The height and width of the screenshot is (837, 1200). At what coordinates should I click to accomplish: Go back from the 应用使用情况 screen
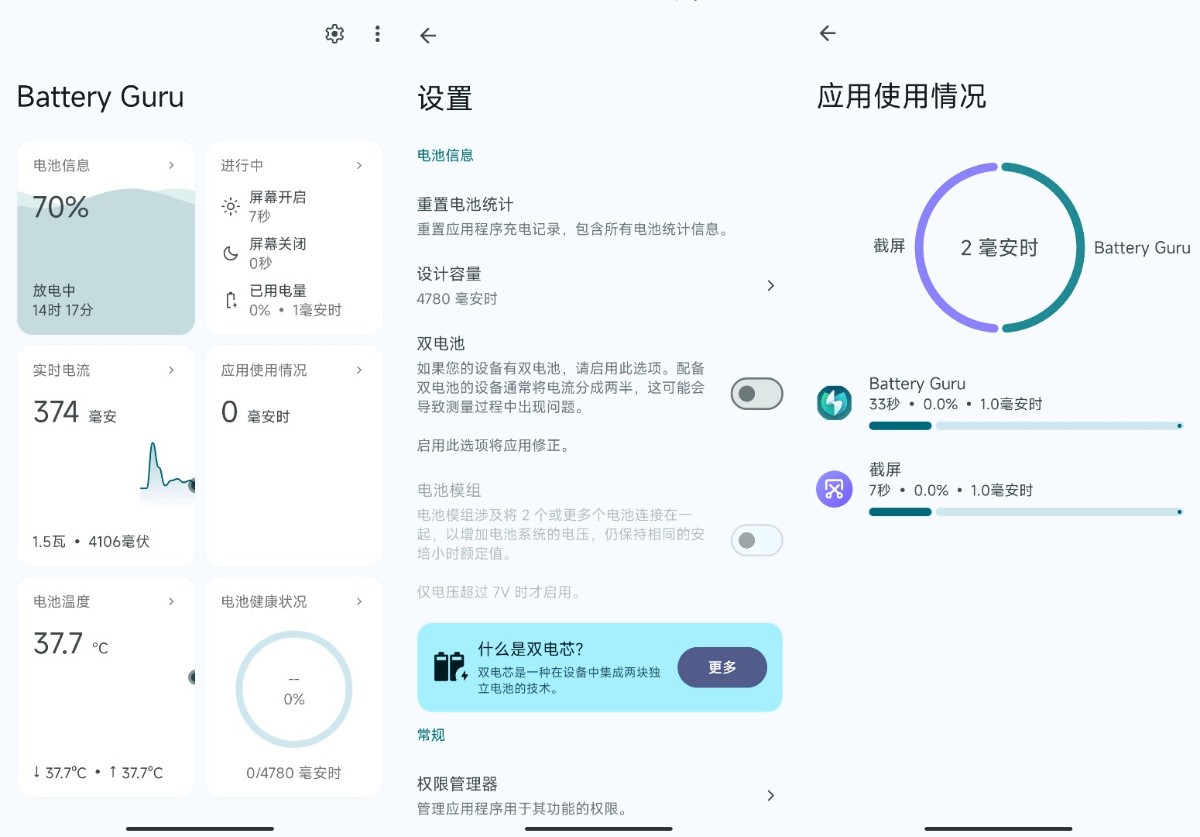pyautogui.click(x=827, y=33)
